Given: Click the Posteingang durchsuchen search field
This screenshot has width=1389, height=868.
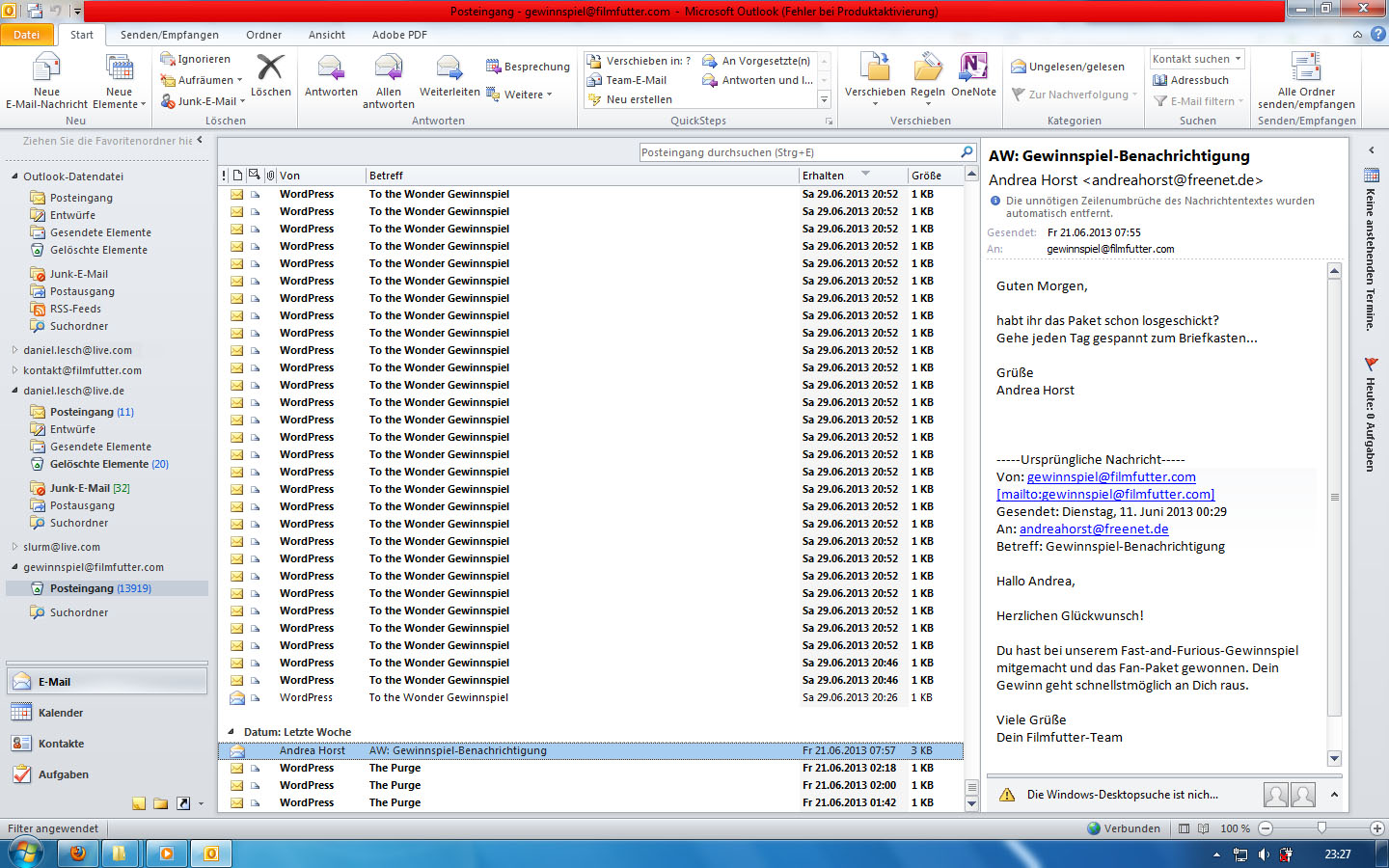Looking at the screenshot, I should point(799,152).
